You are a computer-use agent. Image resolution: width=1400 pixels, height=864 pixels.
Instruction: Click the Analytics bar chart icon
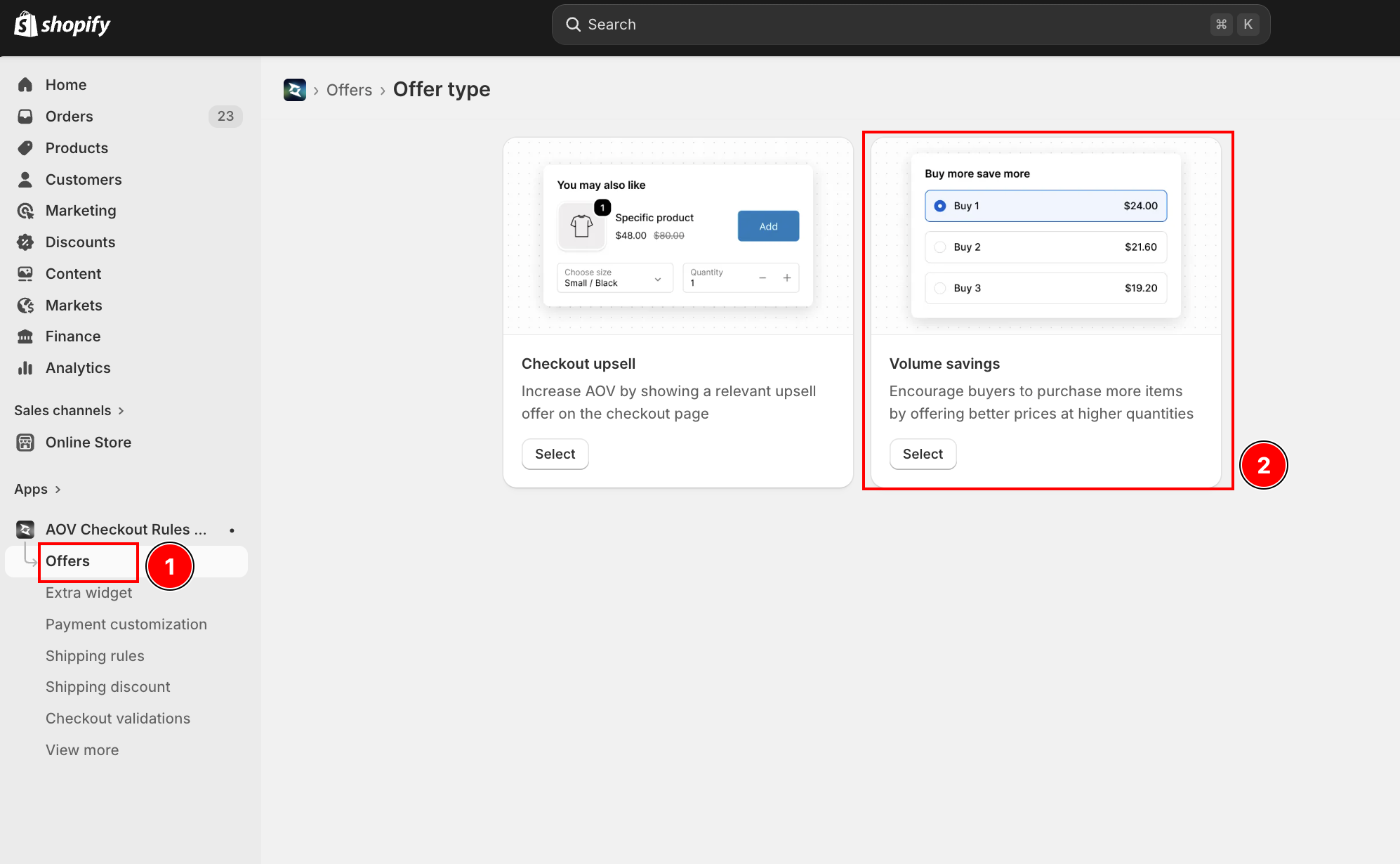point(25,368)
